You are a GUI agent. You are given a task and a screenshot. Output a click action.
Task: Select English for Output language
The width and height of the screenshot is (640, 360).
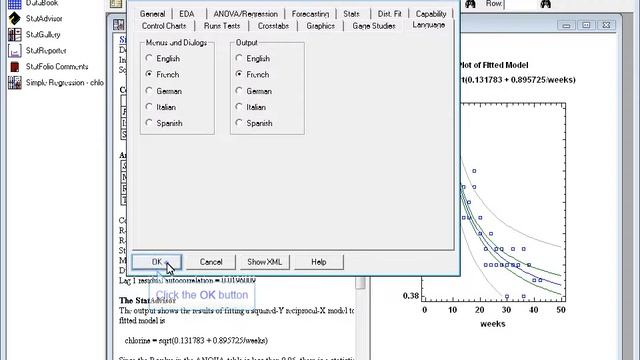(x=239, y=58)
